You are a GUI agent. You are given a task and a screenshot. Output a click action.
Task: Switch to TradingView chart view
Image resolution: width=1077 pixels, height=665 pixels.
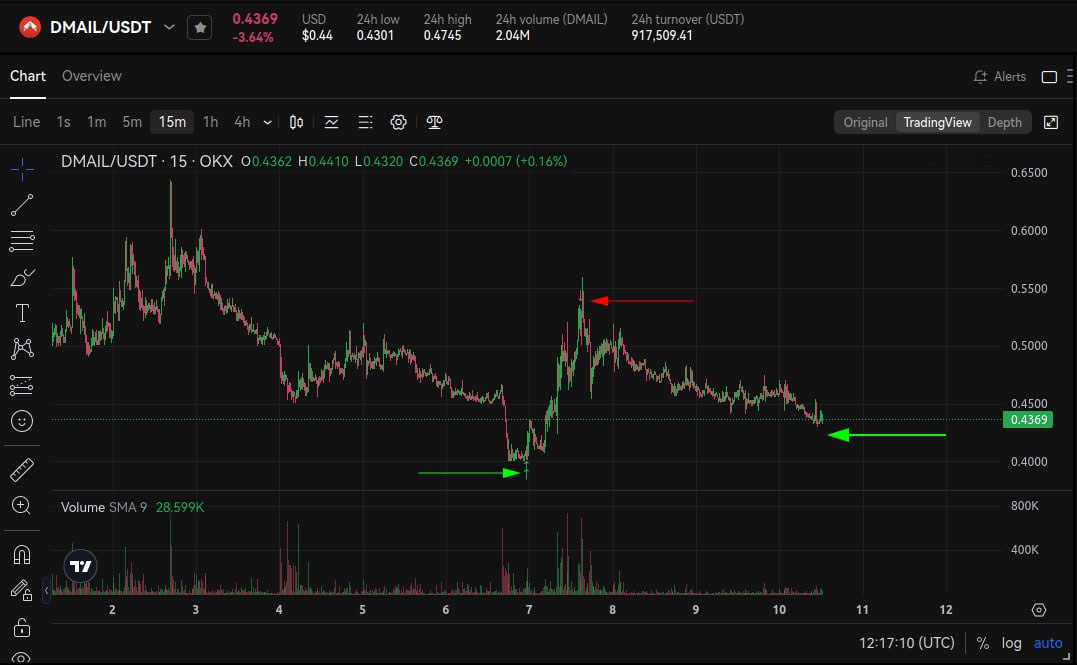pyautogui.click(x=937, y=122)
